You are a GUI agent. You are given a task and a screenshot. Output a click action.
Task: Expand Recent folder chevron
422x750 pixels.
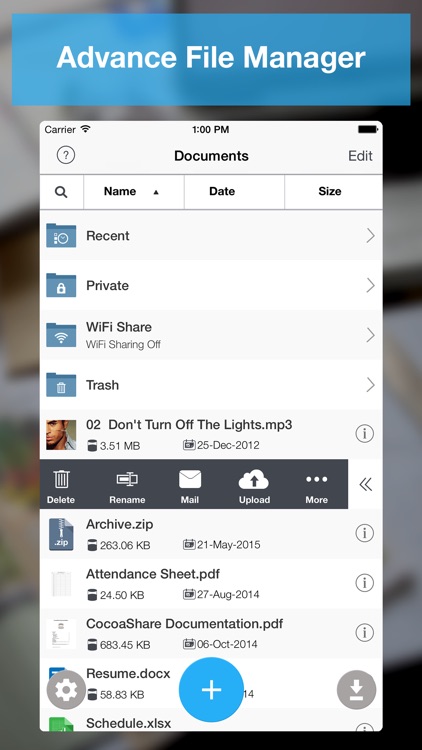pyautogui.click(x=370, y=235)
